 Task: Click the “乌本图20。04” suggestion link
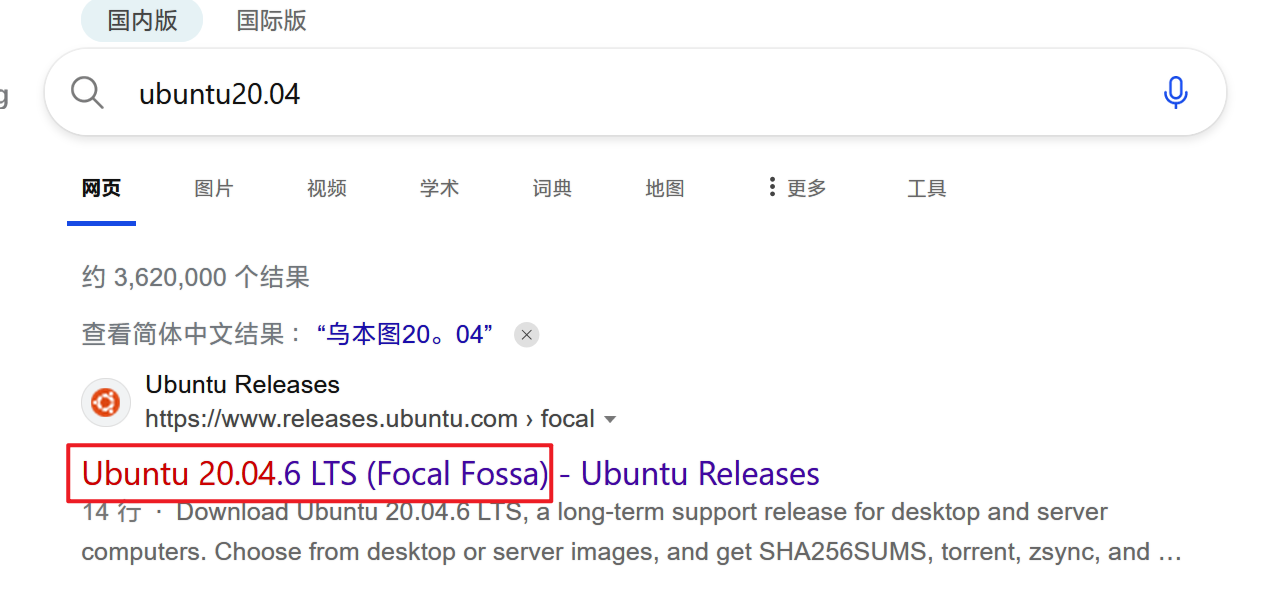pos(405,335)
